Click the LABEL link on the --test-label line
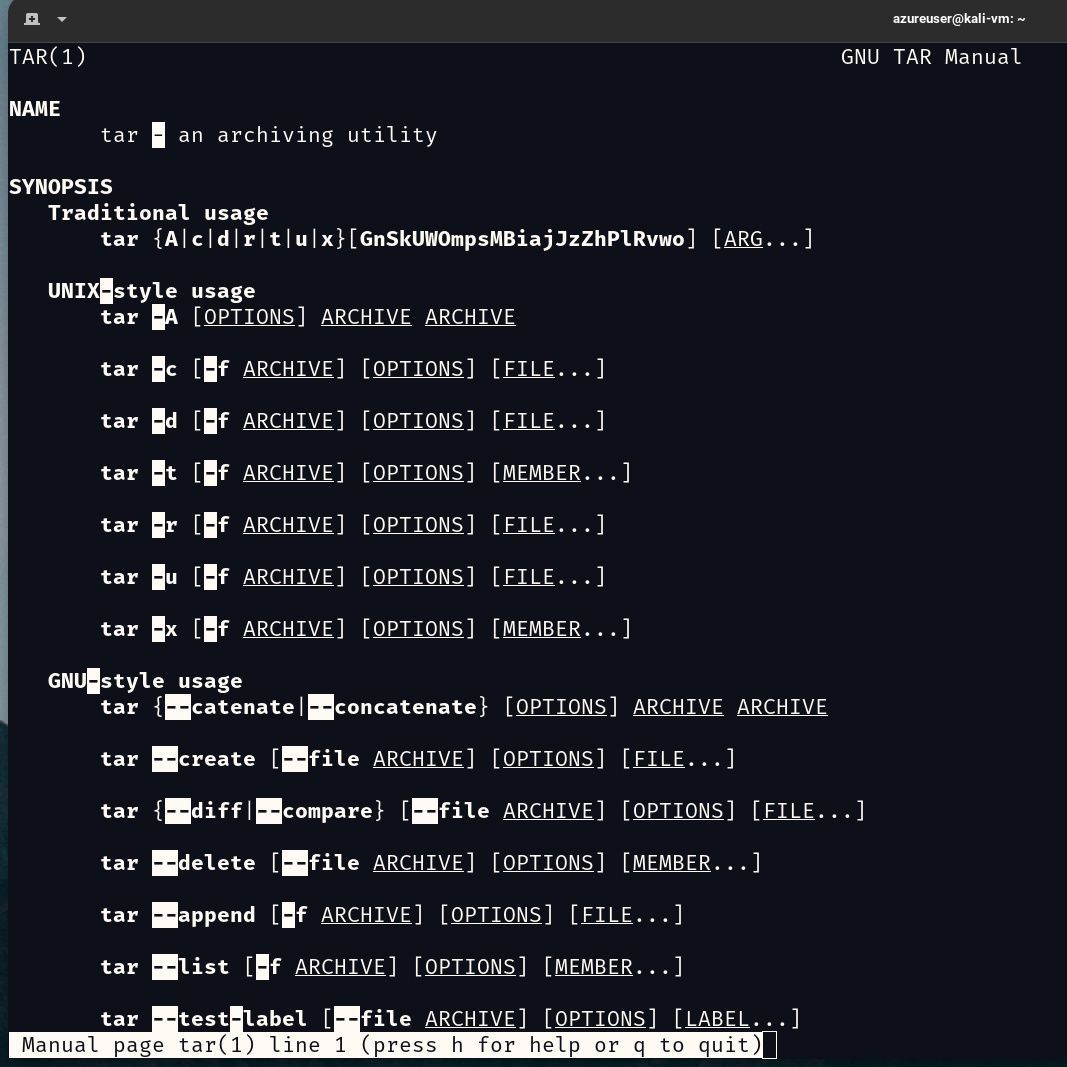The image size is (1067, 1067). pyautogui.click(x=716, y=1018)
